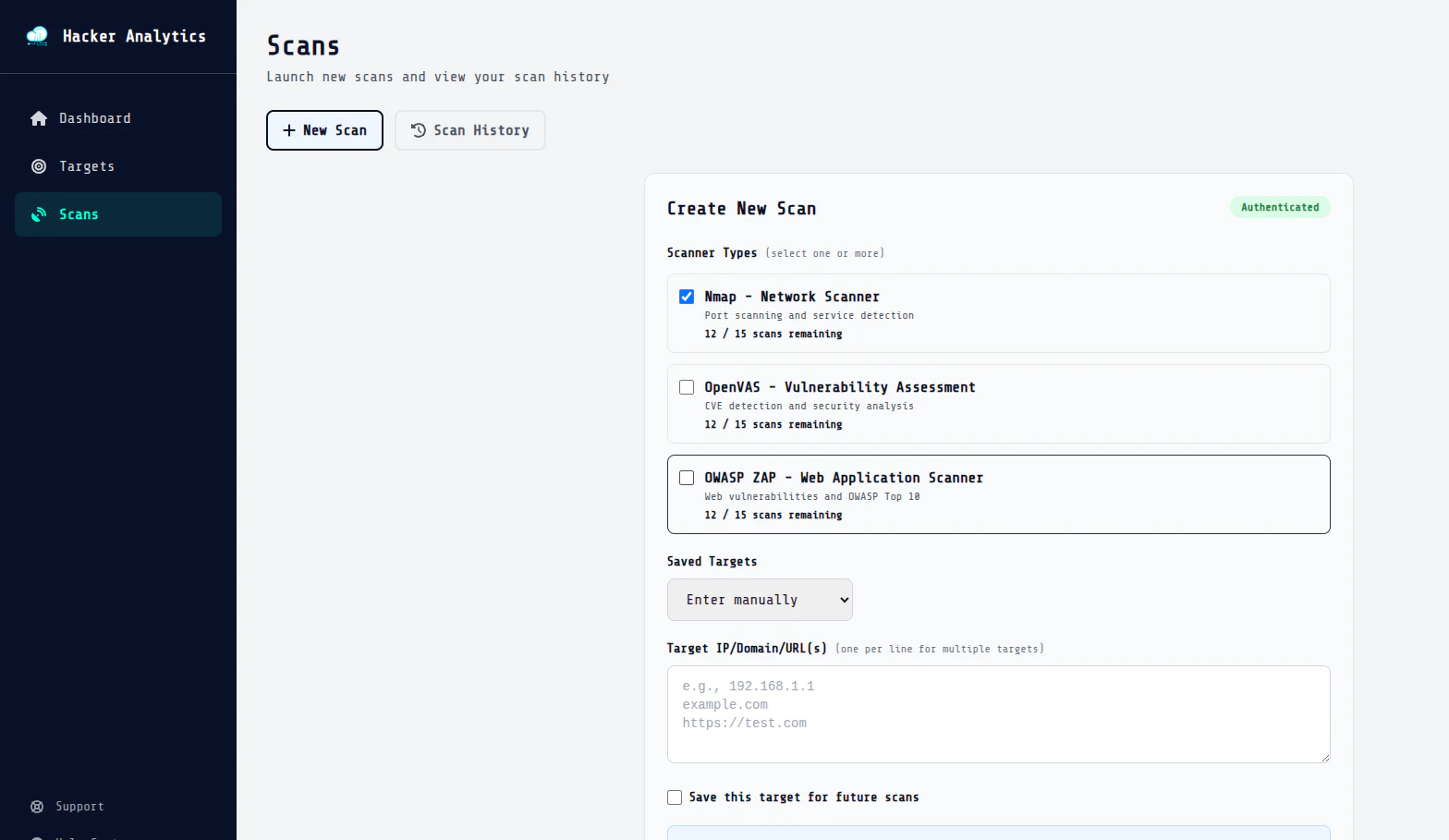This screenshot has width=1449, height=840.
Task: Open Dashboard from the sidebar
Action: click(x=95, y=118)
